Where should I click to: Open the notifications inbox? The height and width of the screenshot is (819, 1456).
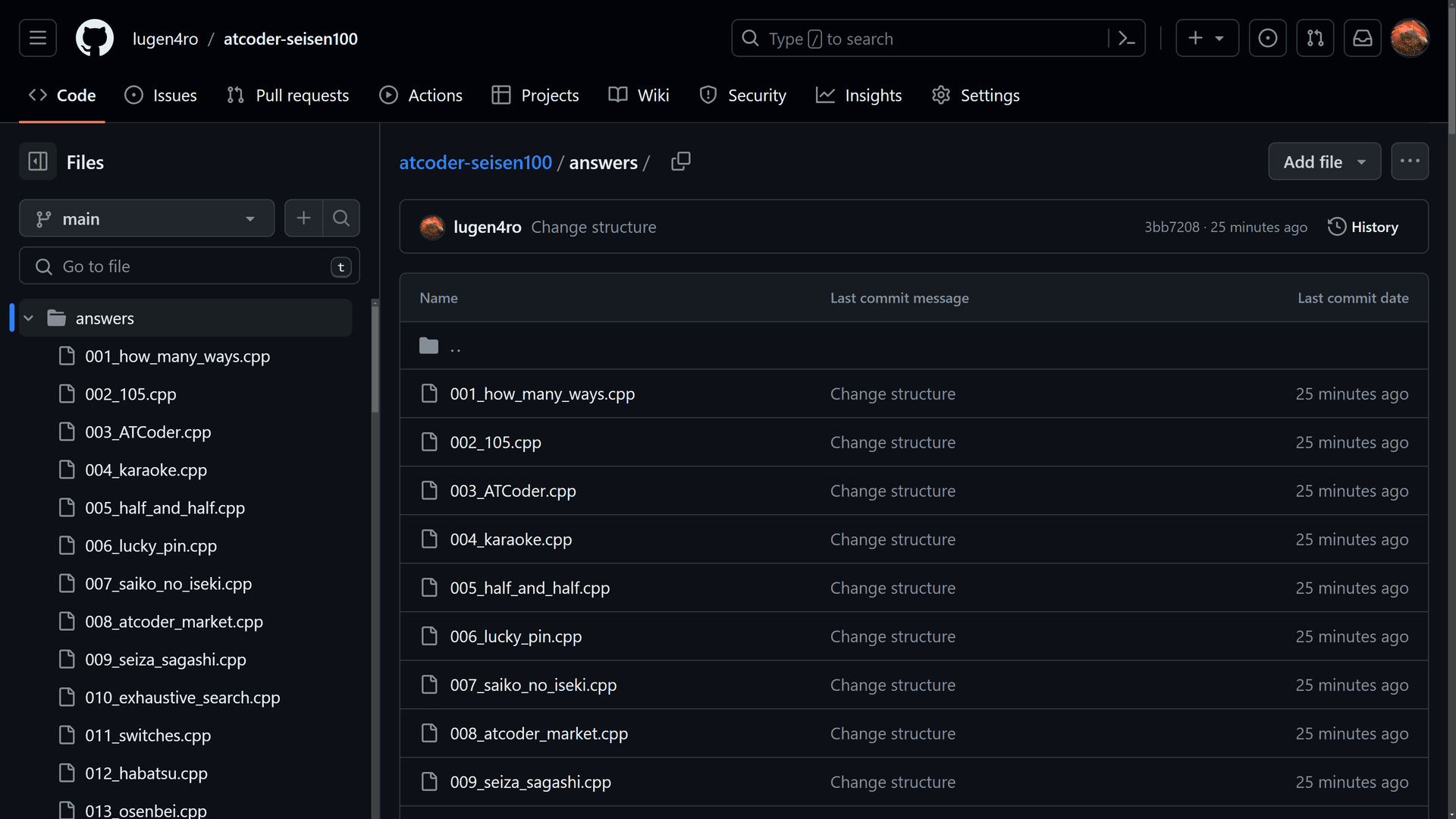tap(1363, 38)
